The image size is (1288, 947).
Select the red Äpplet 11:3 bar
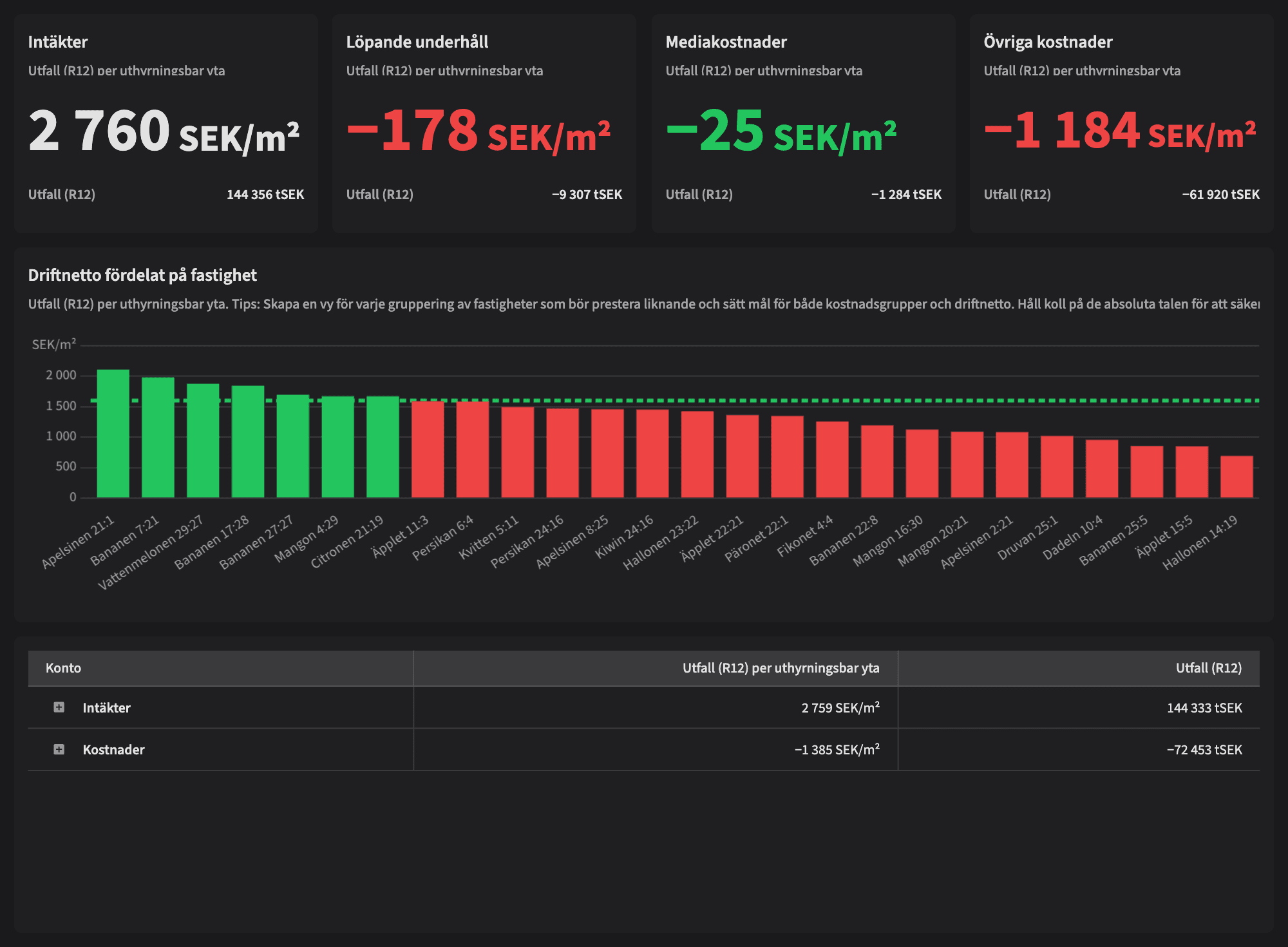tap(428, 450)
